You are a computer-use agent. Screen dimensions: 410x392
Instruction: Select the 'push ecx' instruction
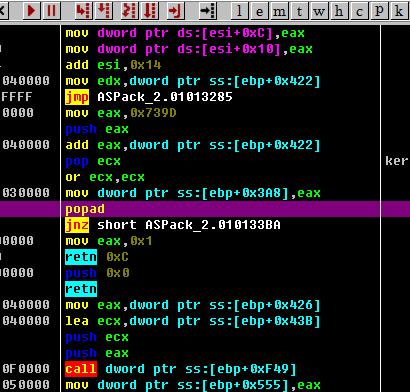pos(97,337)
